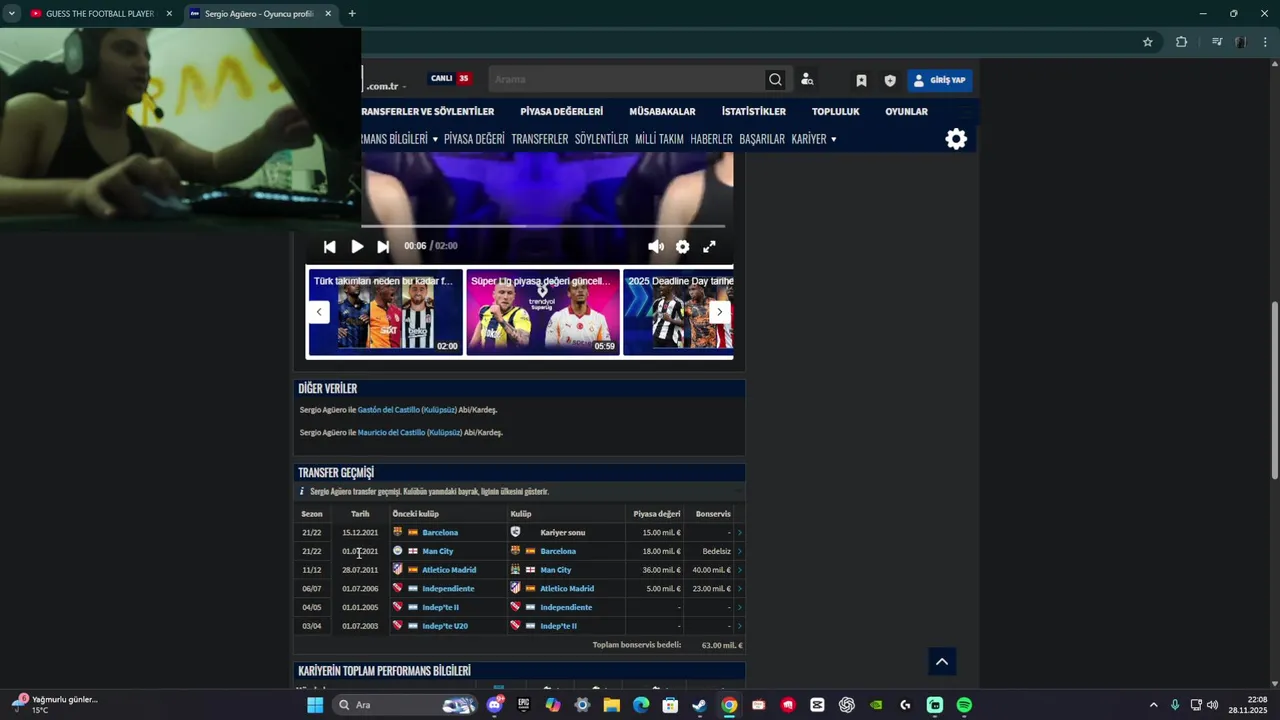Focus the Arama search field
This screenshot has height=720, width=1280.
(x=627, y=80)
